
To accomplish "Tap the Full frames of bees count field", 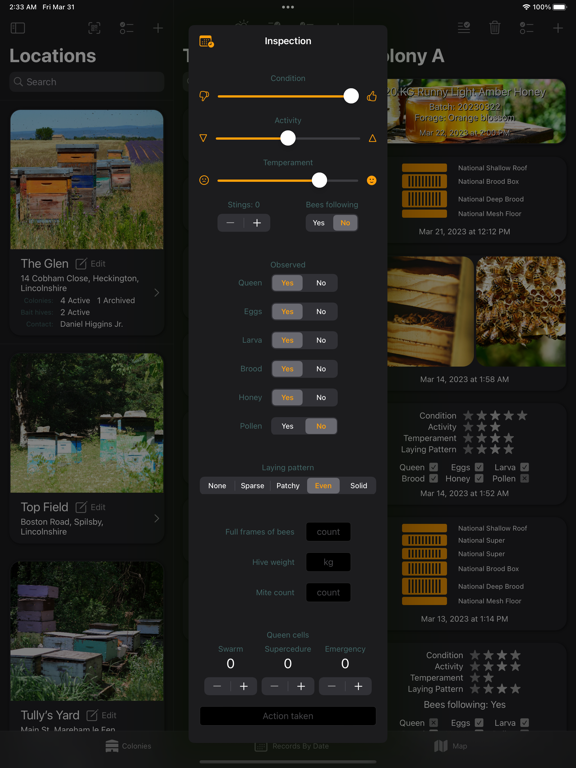I will (x=328, y=532).
